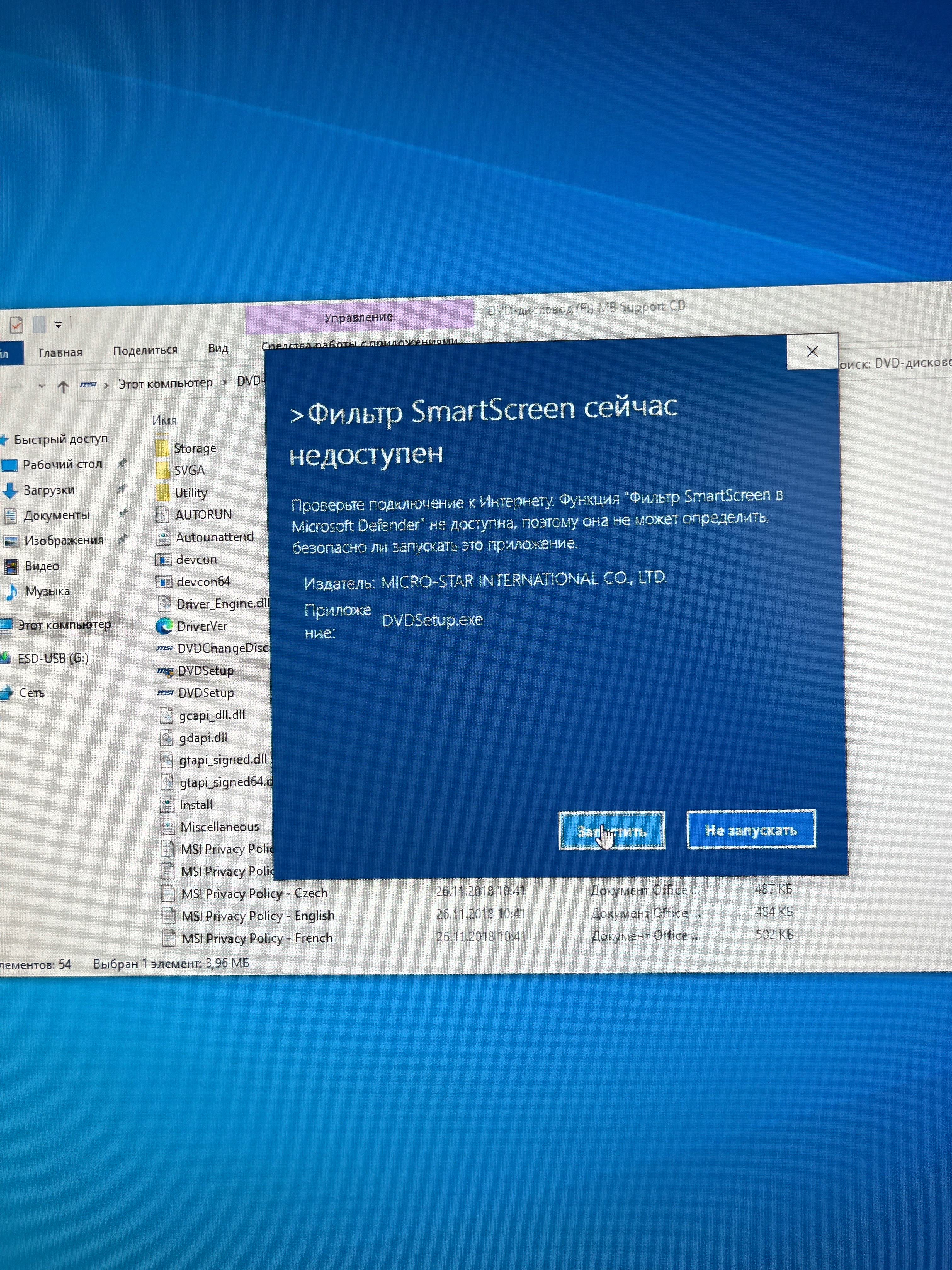Select Быстрый доступ in navigation pane
The height and width of the screenshot is (1270, 952).
pos(61,439)
